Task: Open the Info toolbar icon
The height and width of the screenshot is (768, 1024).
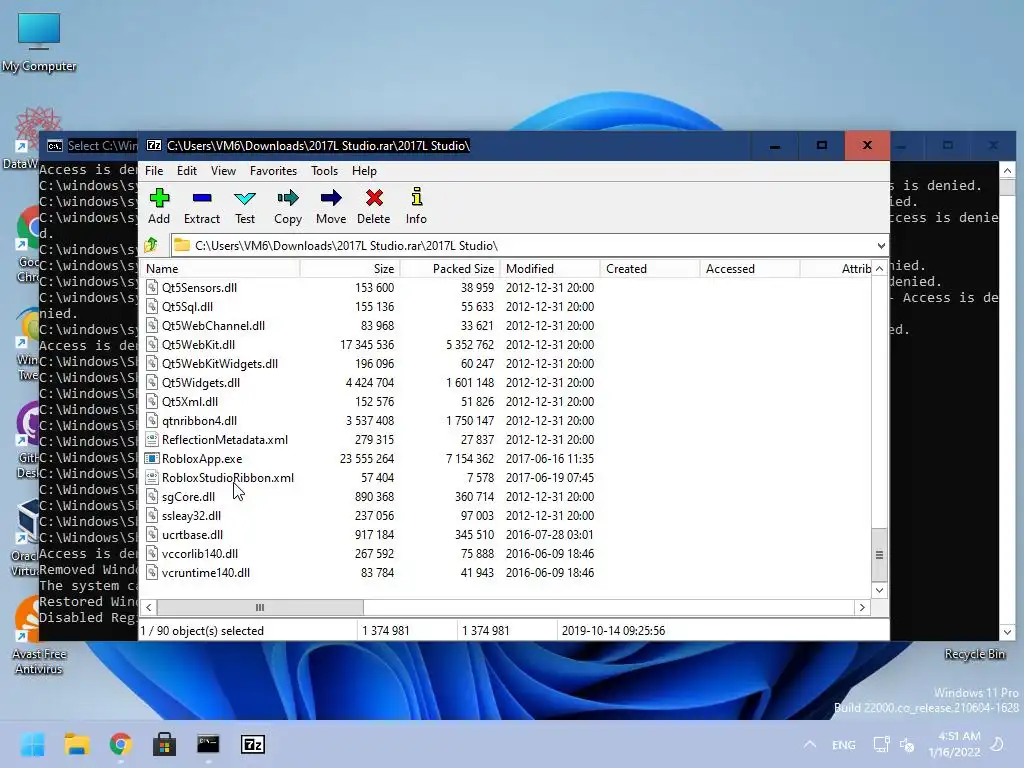Action: click(x=416, y=206)
